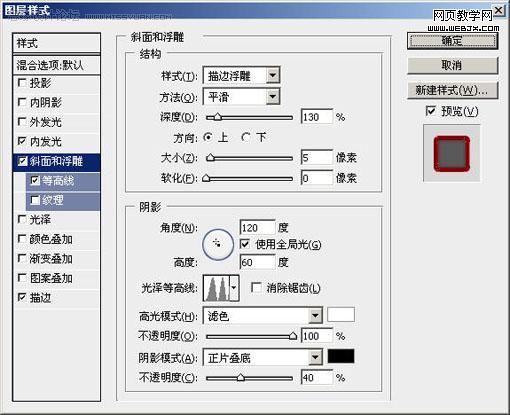Select the 上 direction radio button
The height and width of the screenshot is (415, 510).
click(208, 137)
